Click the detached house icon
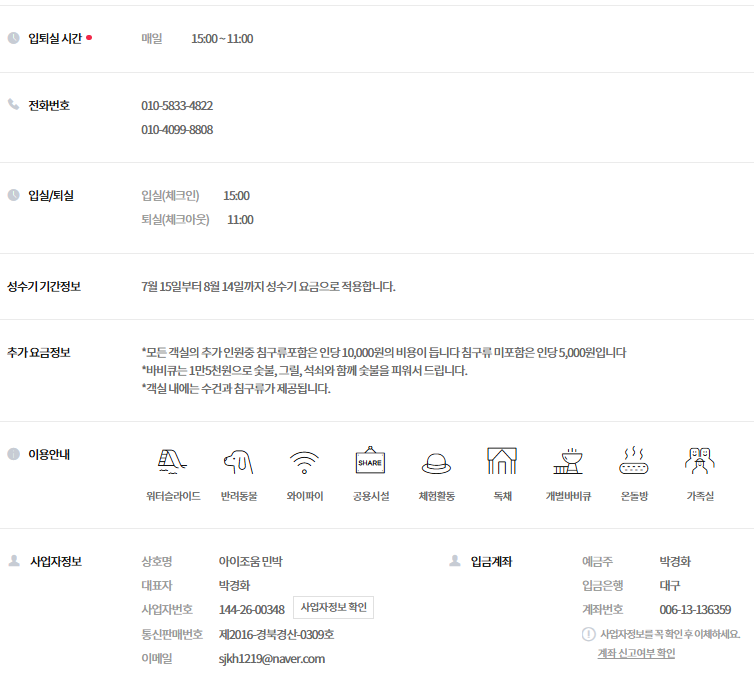Screen dimensions: 754x694 tap(502, 461)
